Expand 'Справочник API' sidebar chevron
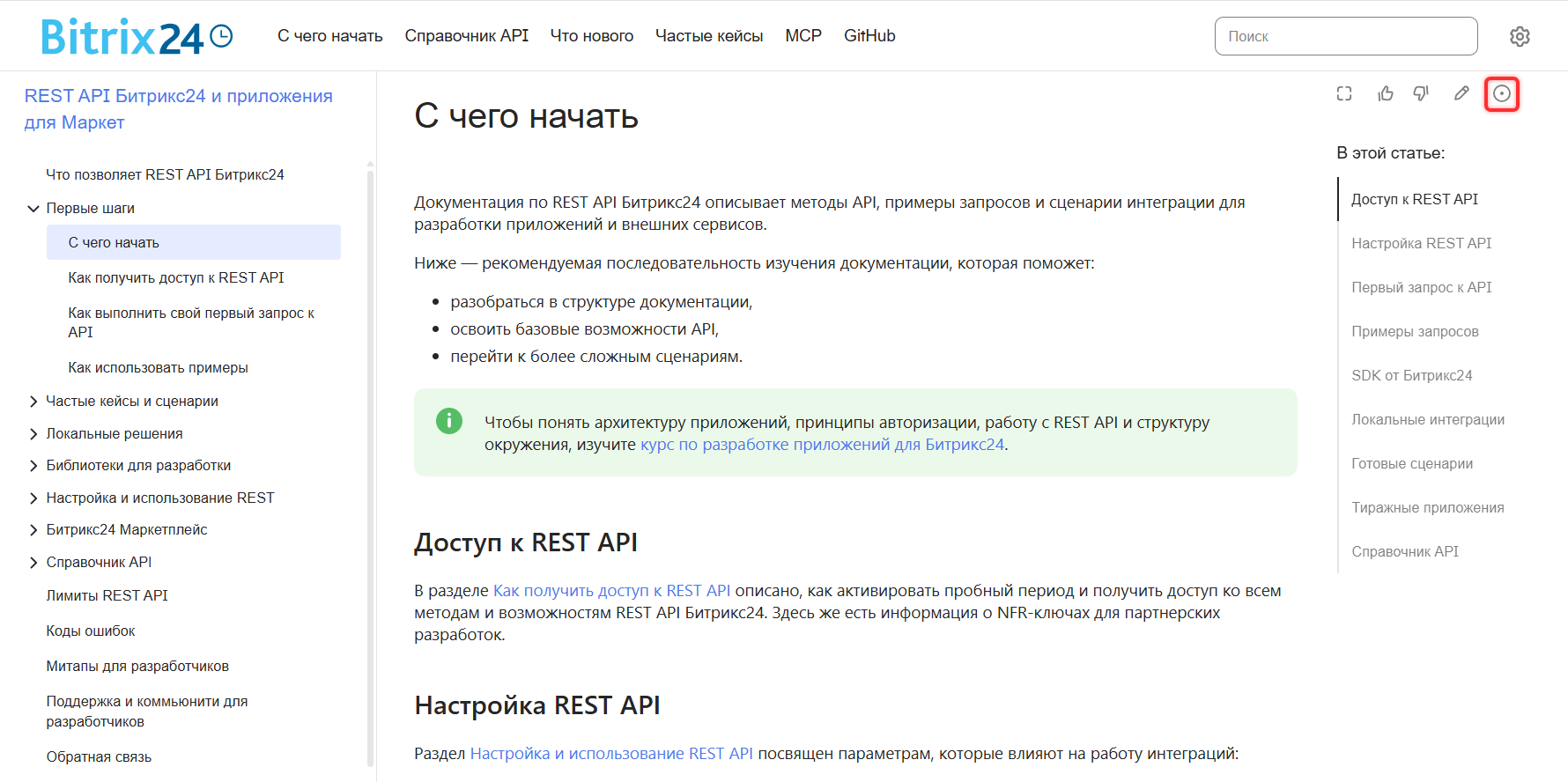Screen dimensions: 1568x782 (33, 563)
